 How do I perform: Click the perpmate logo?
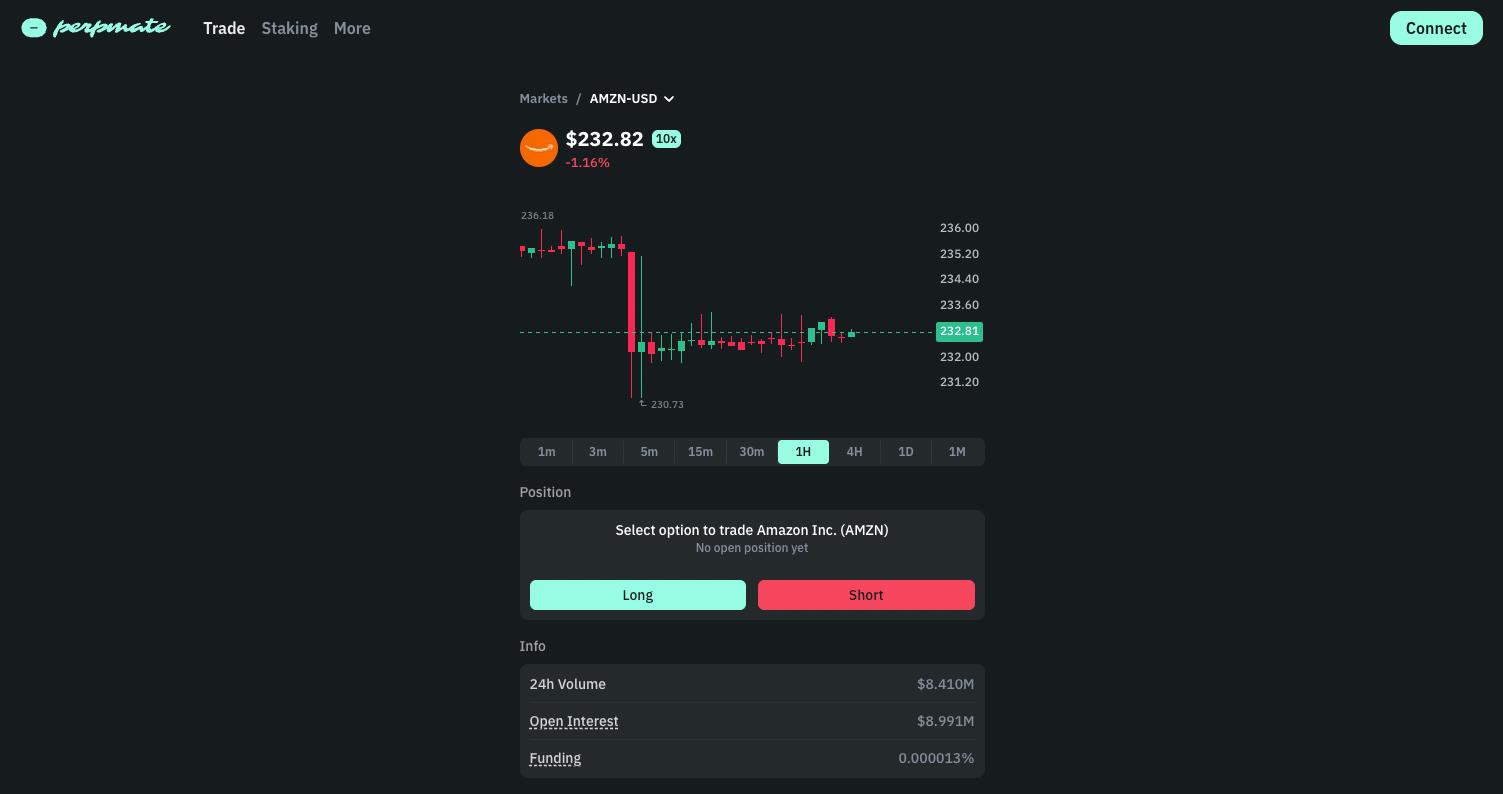[x=96, y=28]
